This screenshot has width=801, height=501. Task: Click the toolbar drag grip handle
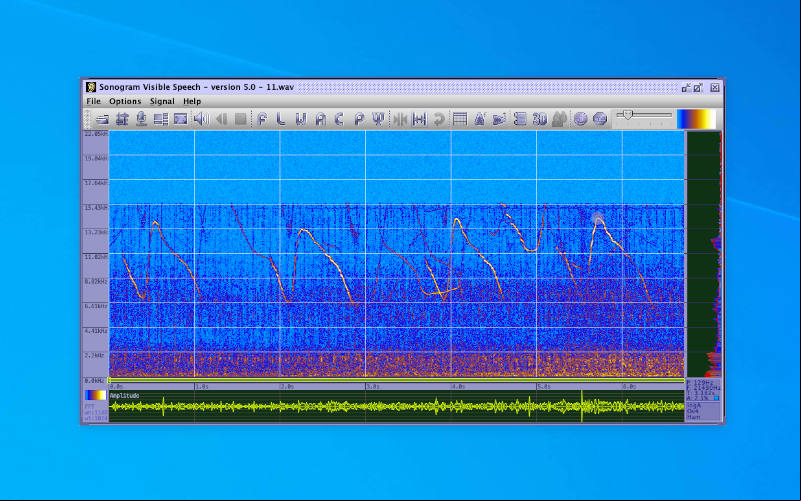click(x=87, y=120)
